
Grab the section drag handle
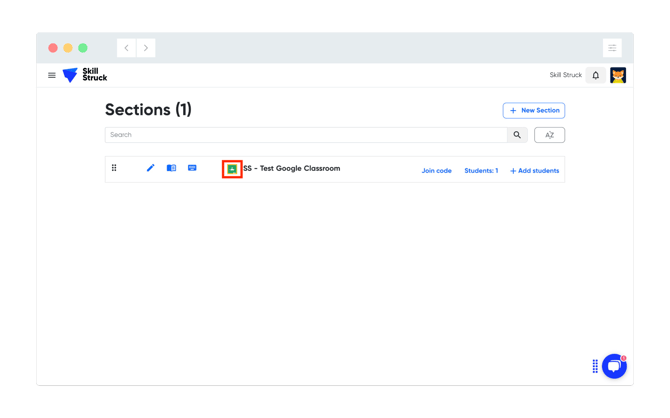[x=114, y=168]
